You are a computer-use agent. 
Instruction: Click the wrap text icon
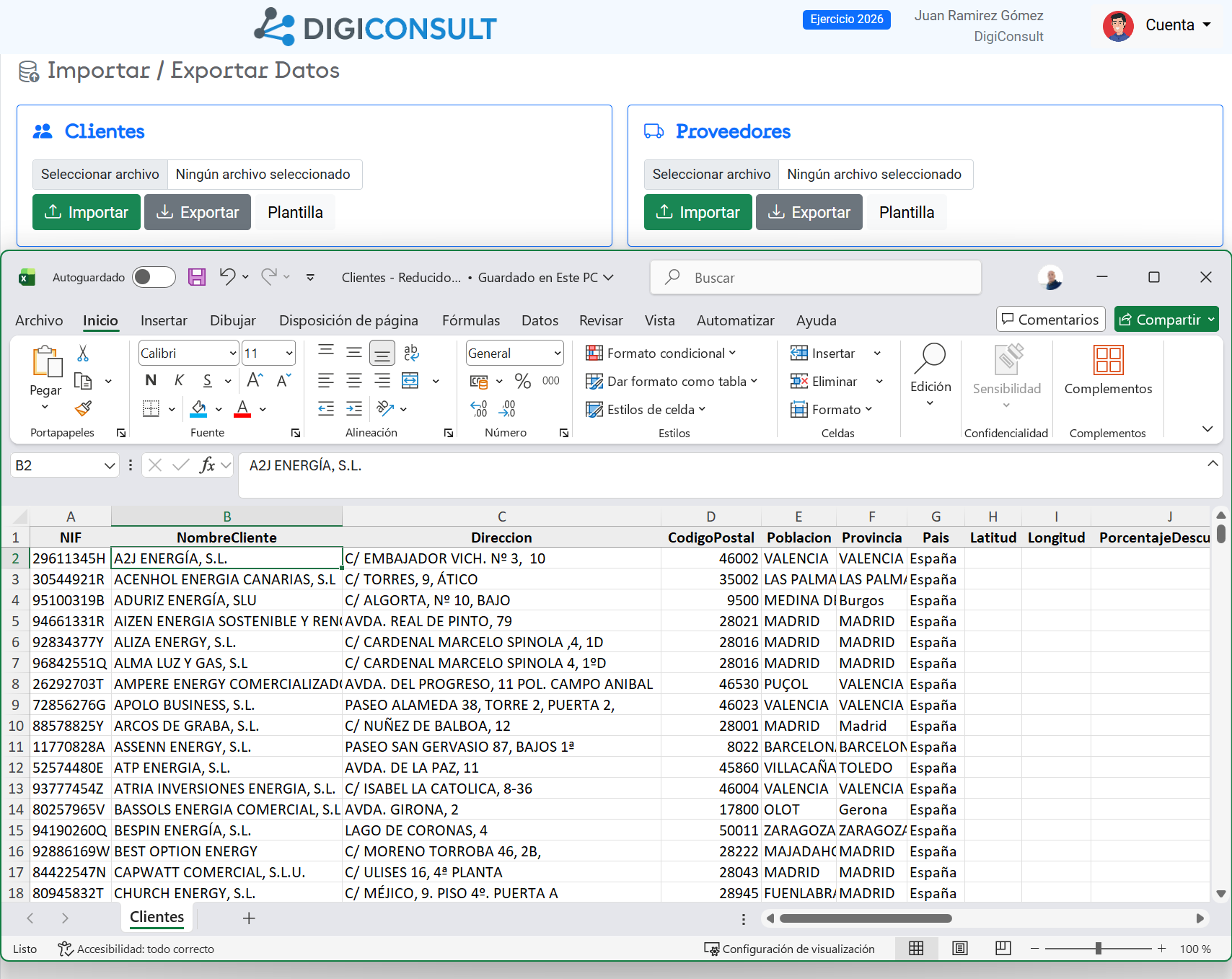(411, 353)
